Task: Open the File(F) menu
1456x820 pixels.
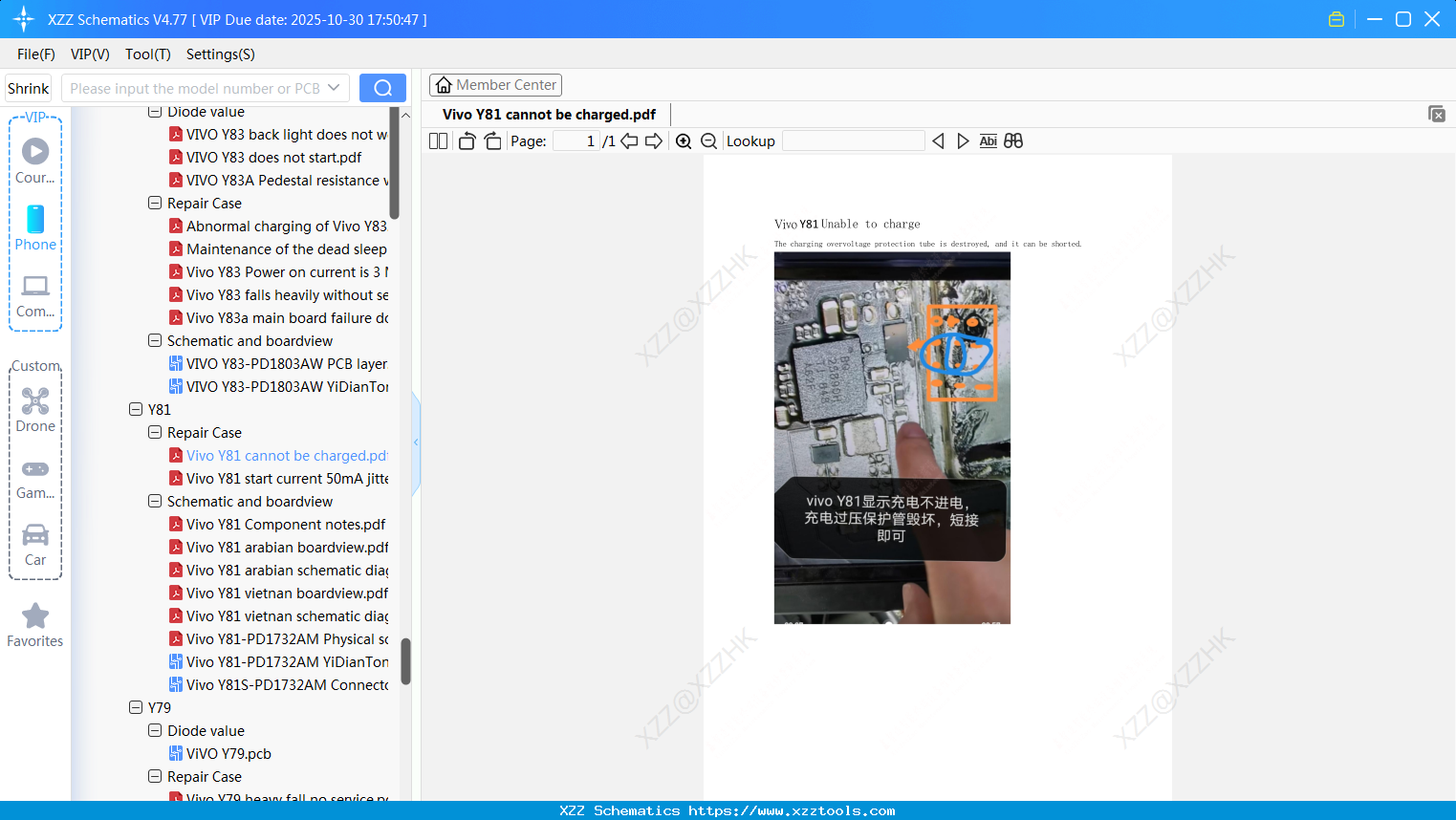Action: click(36, 54)
